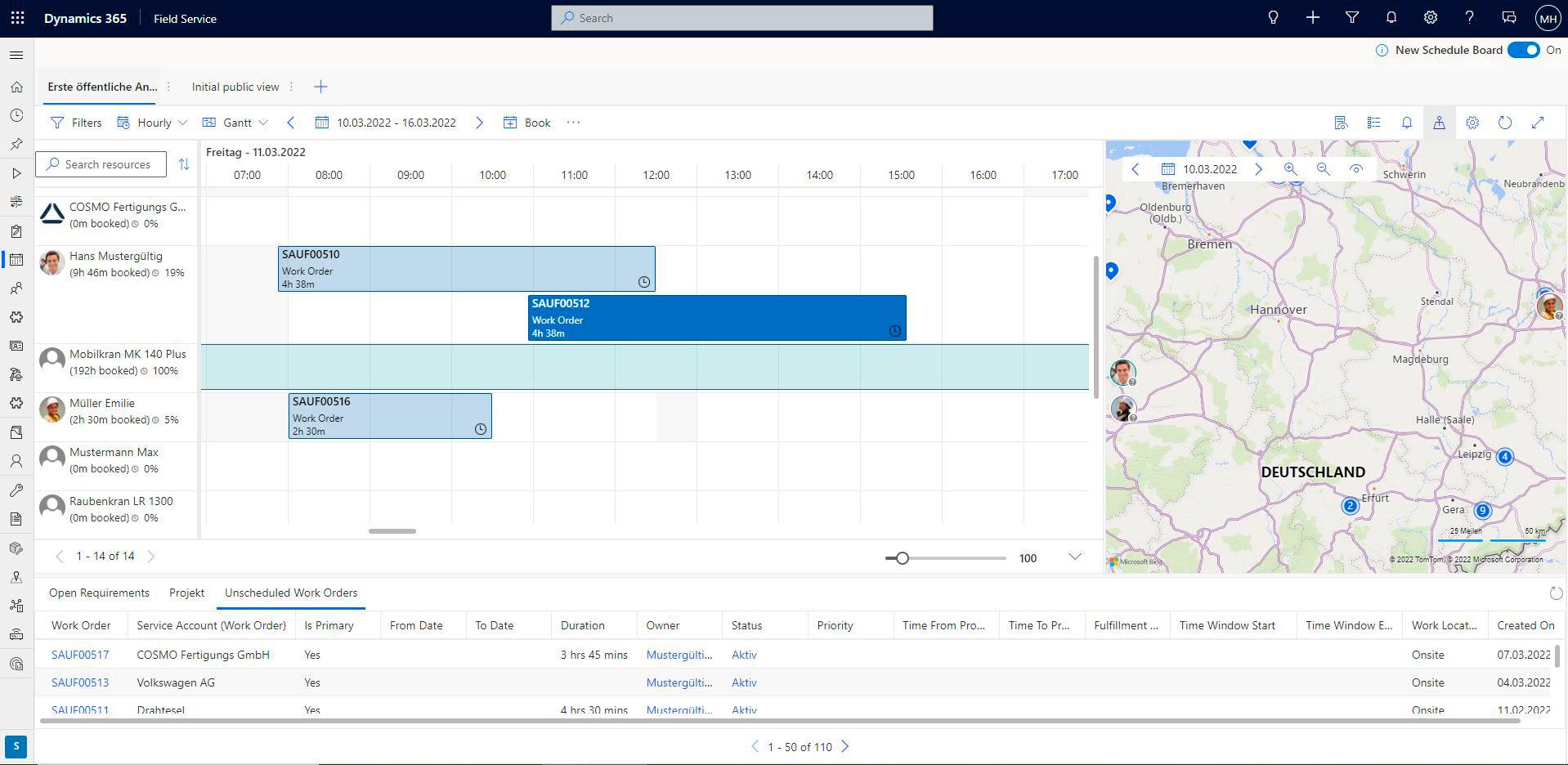Click the global Search box
The image size is (1568, 765).
(x=742, y=18)
